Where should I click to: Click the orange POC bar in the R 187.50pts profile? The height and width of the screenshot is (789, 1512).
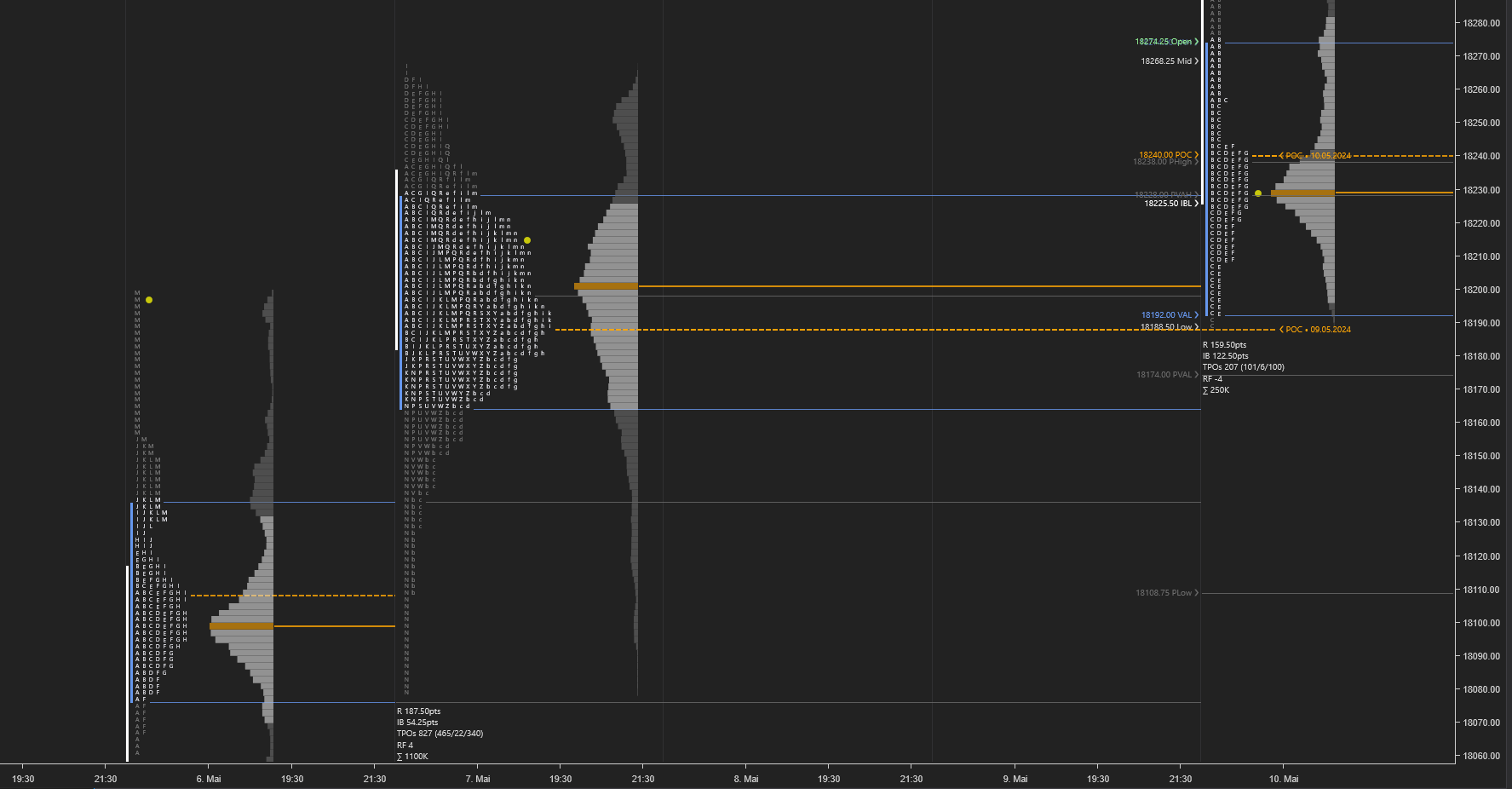tap(606, 286)
